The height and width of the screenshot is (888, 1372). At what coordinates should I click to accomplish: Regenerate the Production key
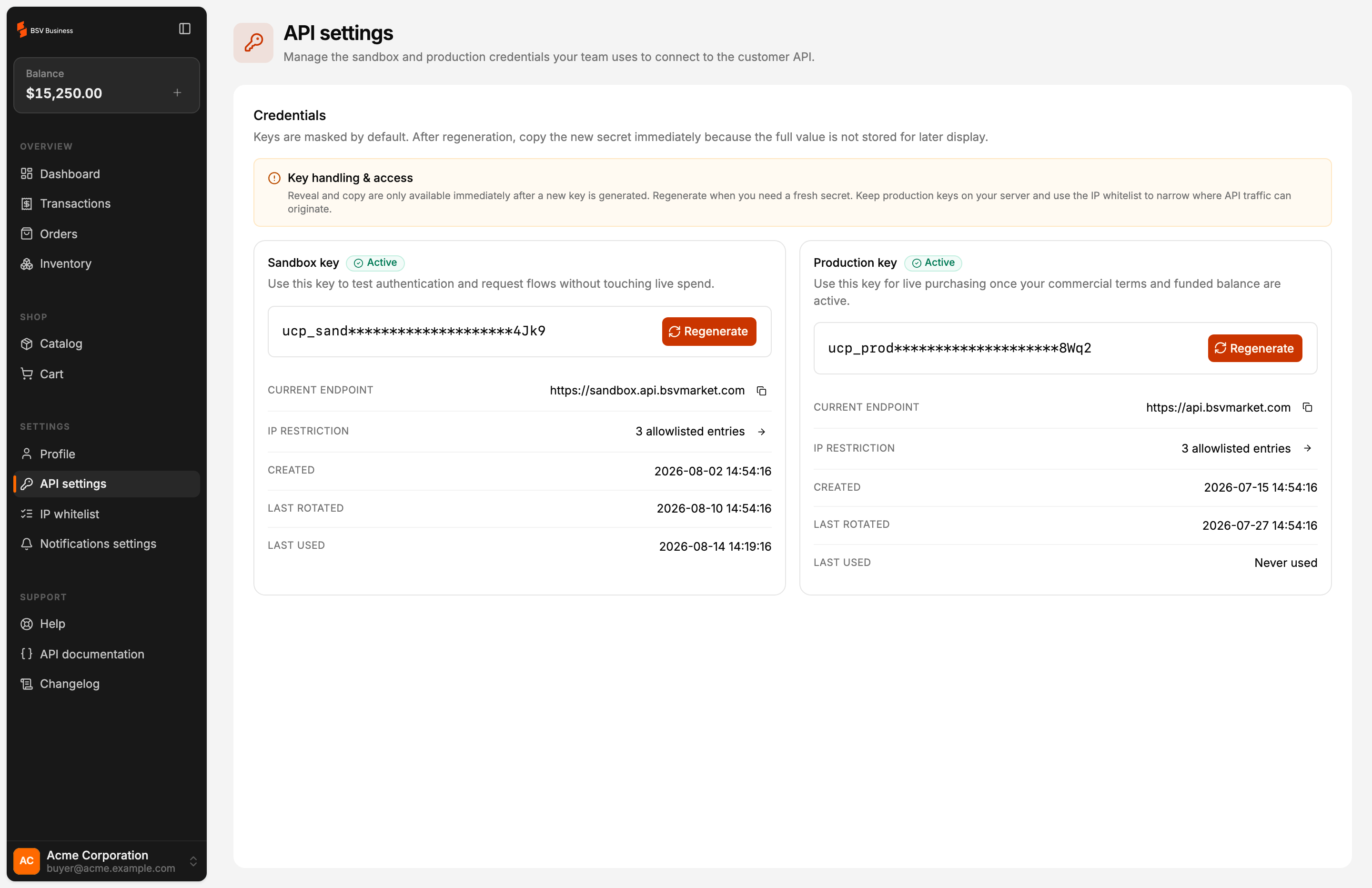pos(1255,348)
